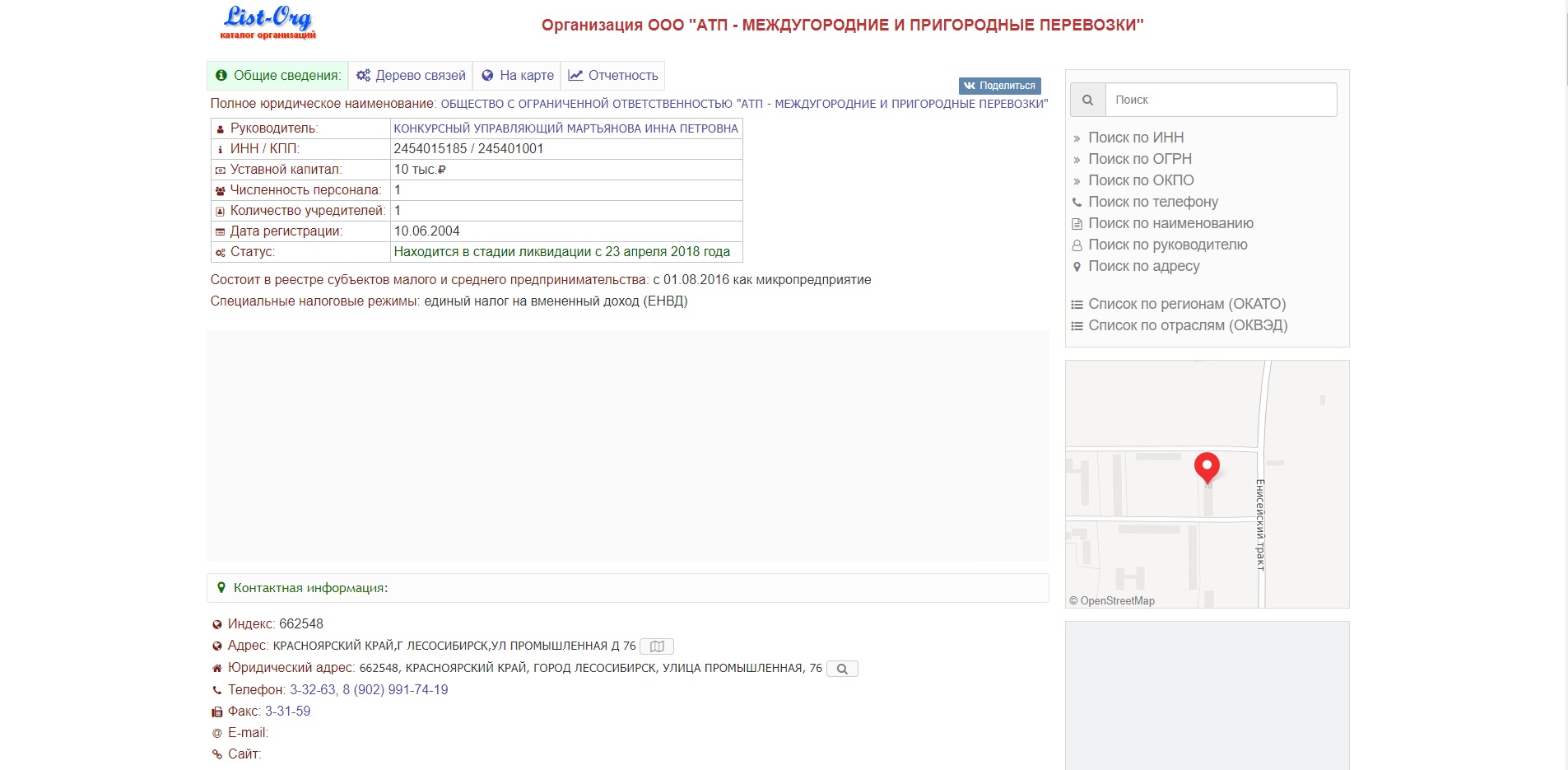Image resolution: width=1568 pixels, height=770 pixels.
Task: Click the registration date 10.06.2004
Action: 426,231
